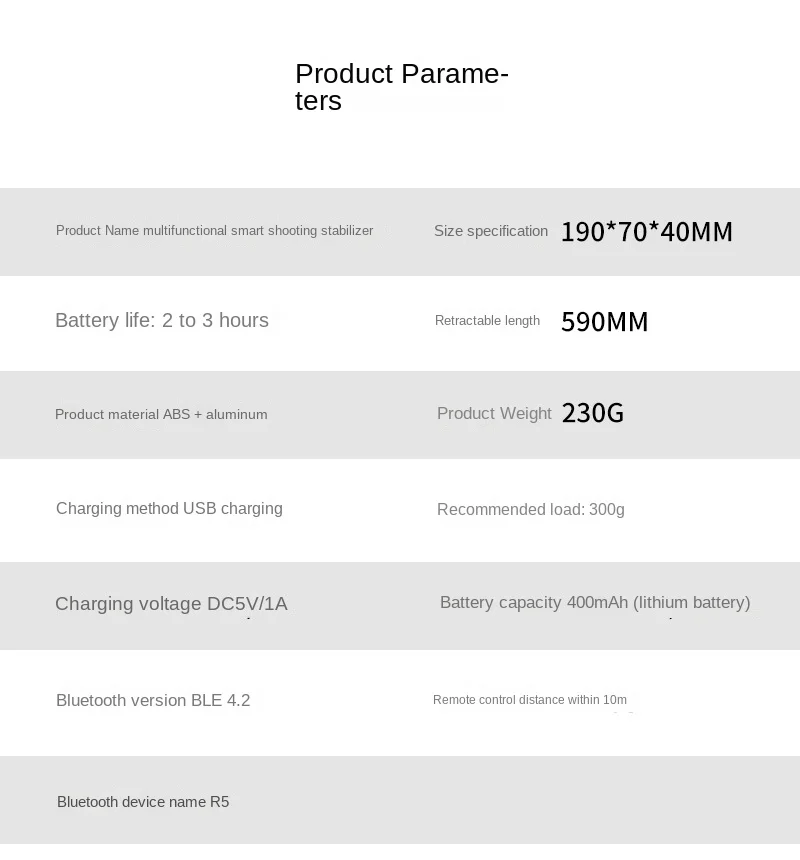
Task: Select the 590MM length value
Action: pyautogui.click(x=604, y=321)
